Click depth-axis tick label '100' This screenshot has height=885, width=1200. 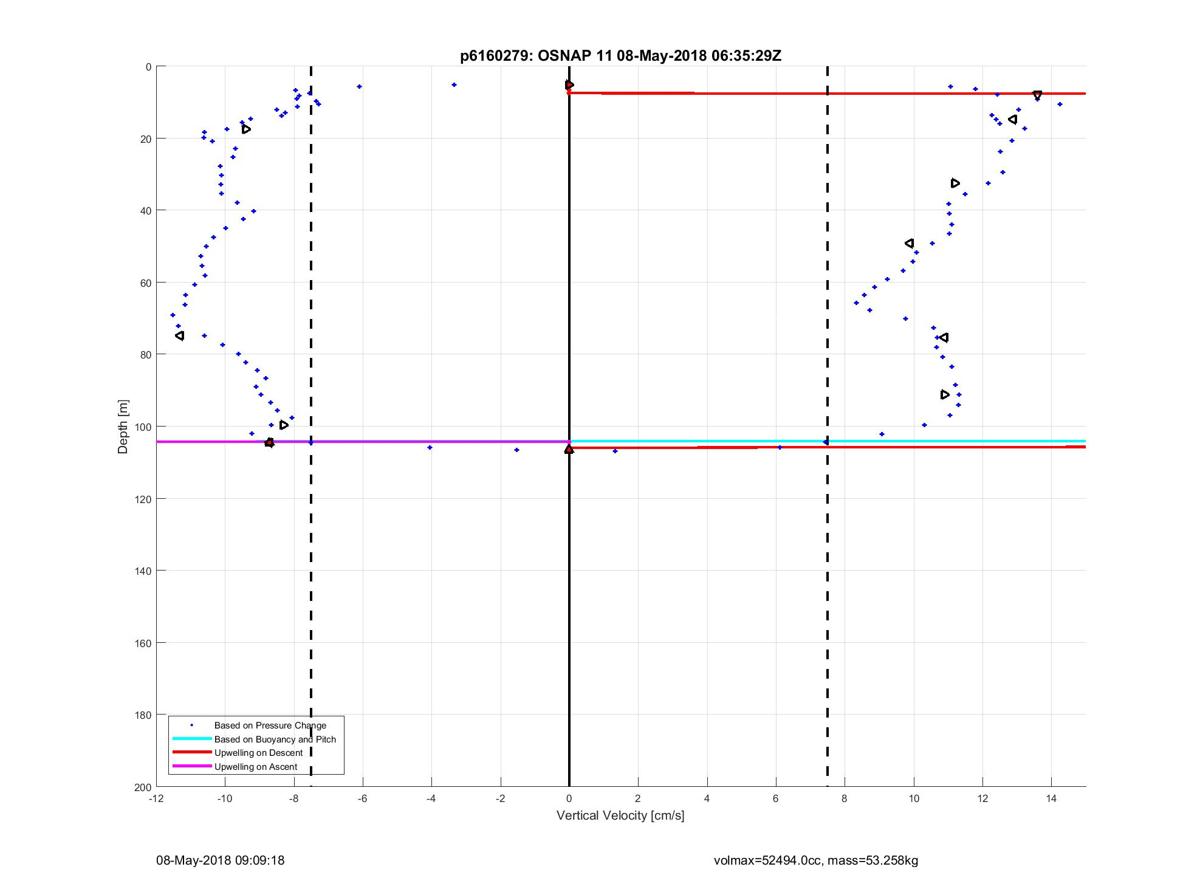[x=141, y=427]
